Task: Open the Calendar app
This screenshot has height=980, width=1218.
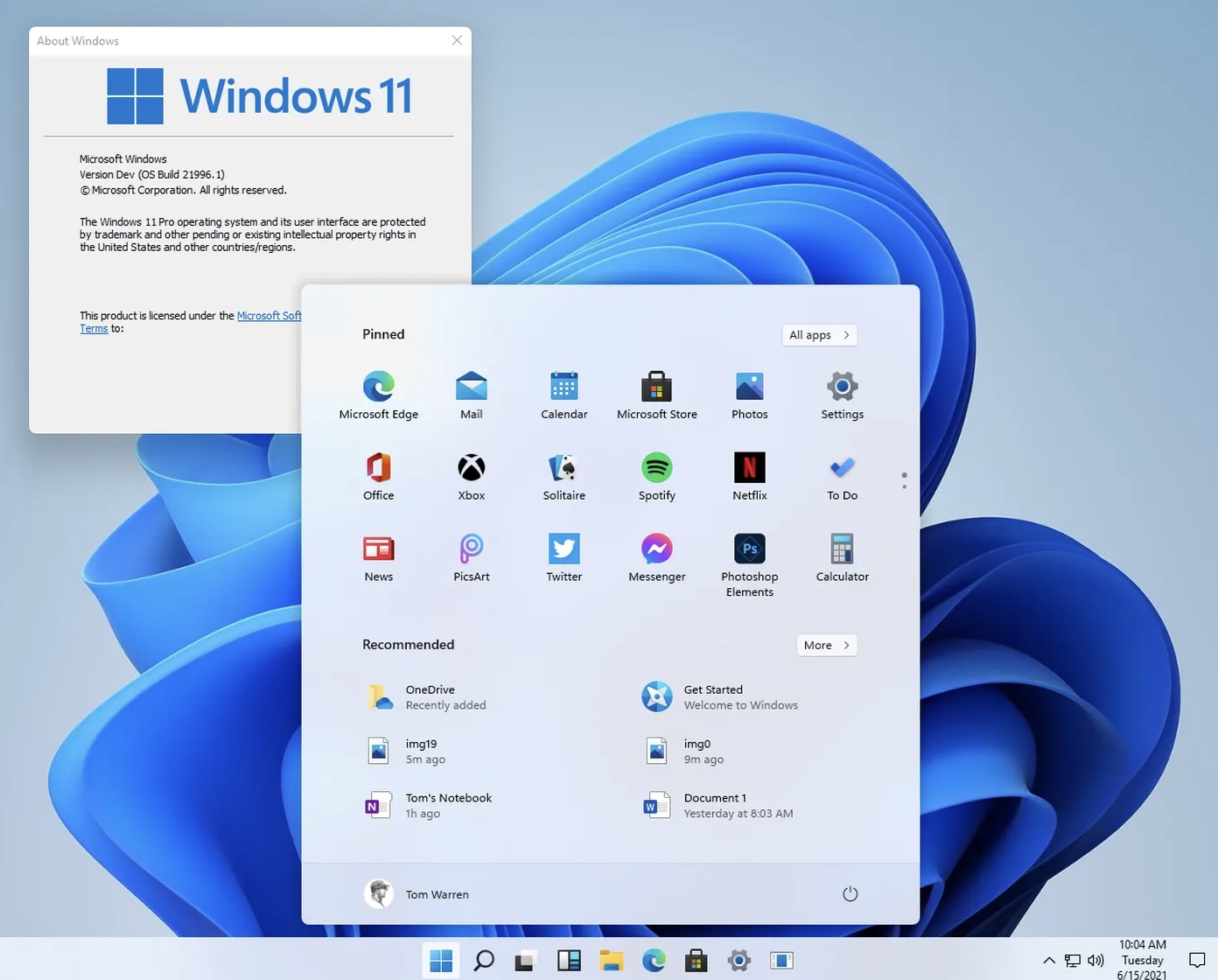Action: tap(563, 391)
